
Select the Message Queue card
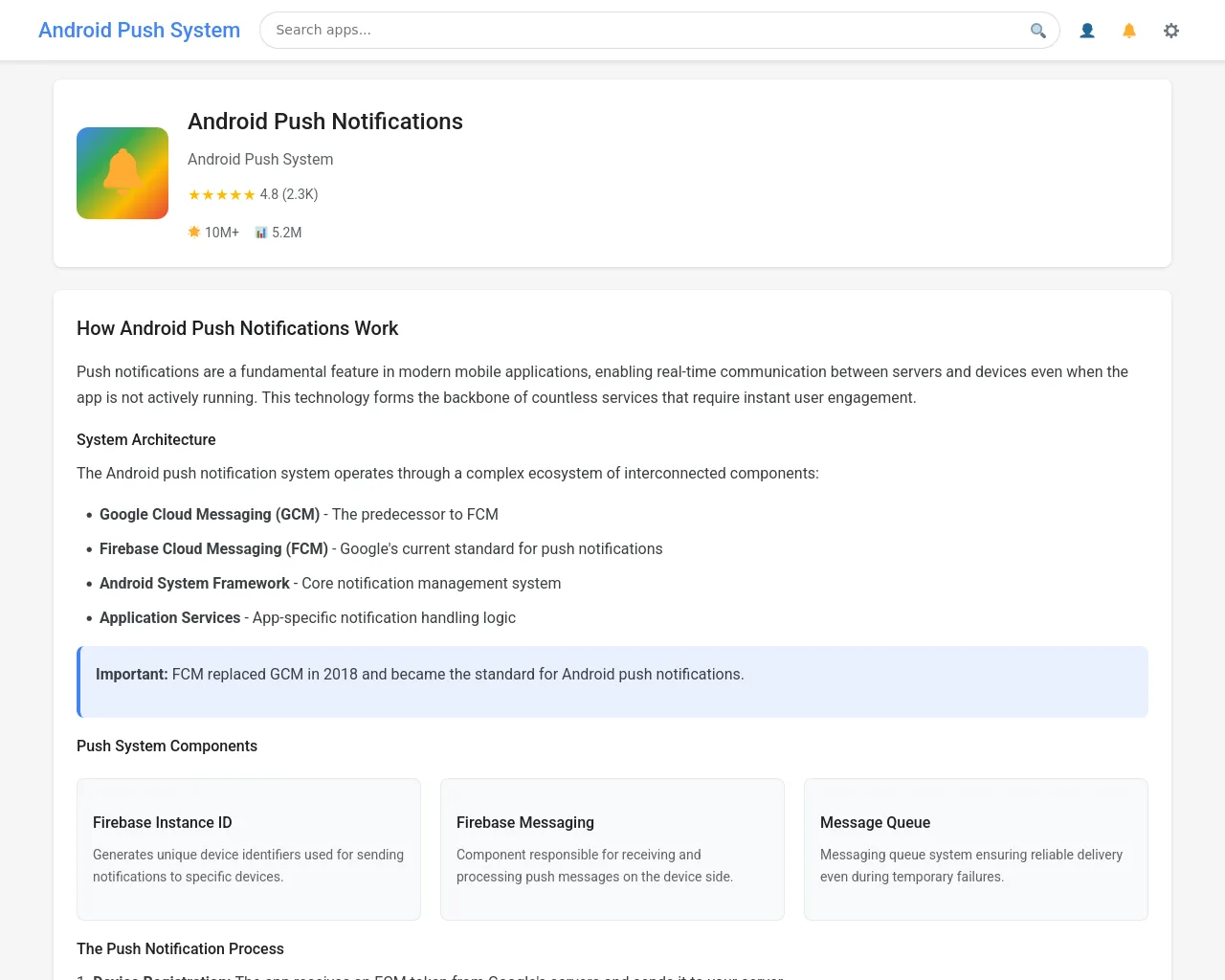976,850
